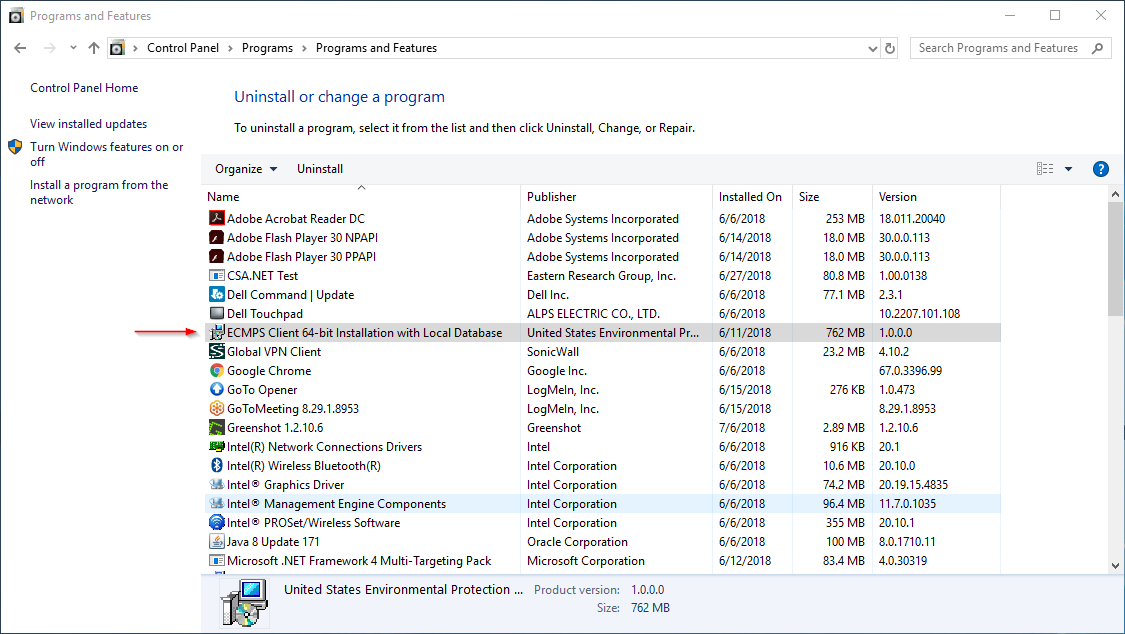
Task: Open the More view options arrow
Action: click(1068, 169)
